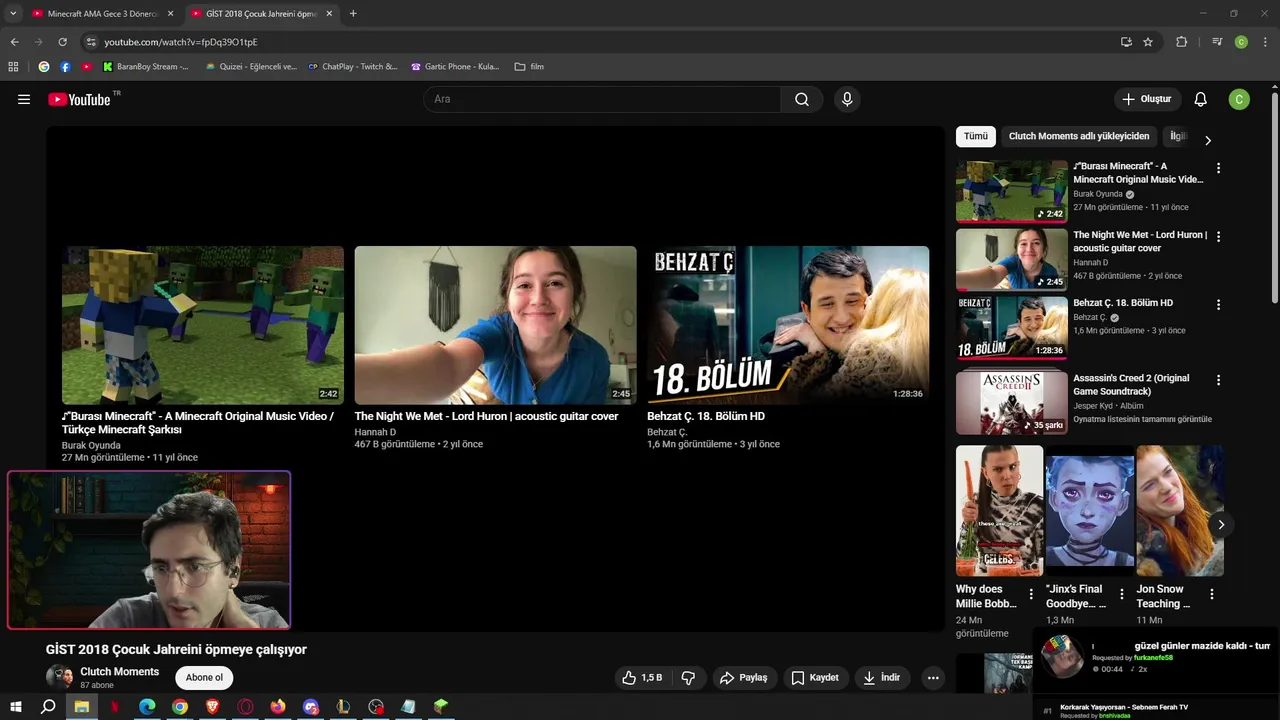Select GİST 2018 Çocuk Jahreini tab
Screen dimensions: 1280x720
[260, 14]
